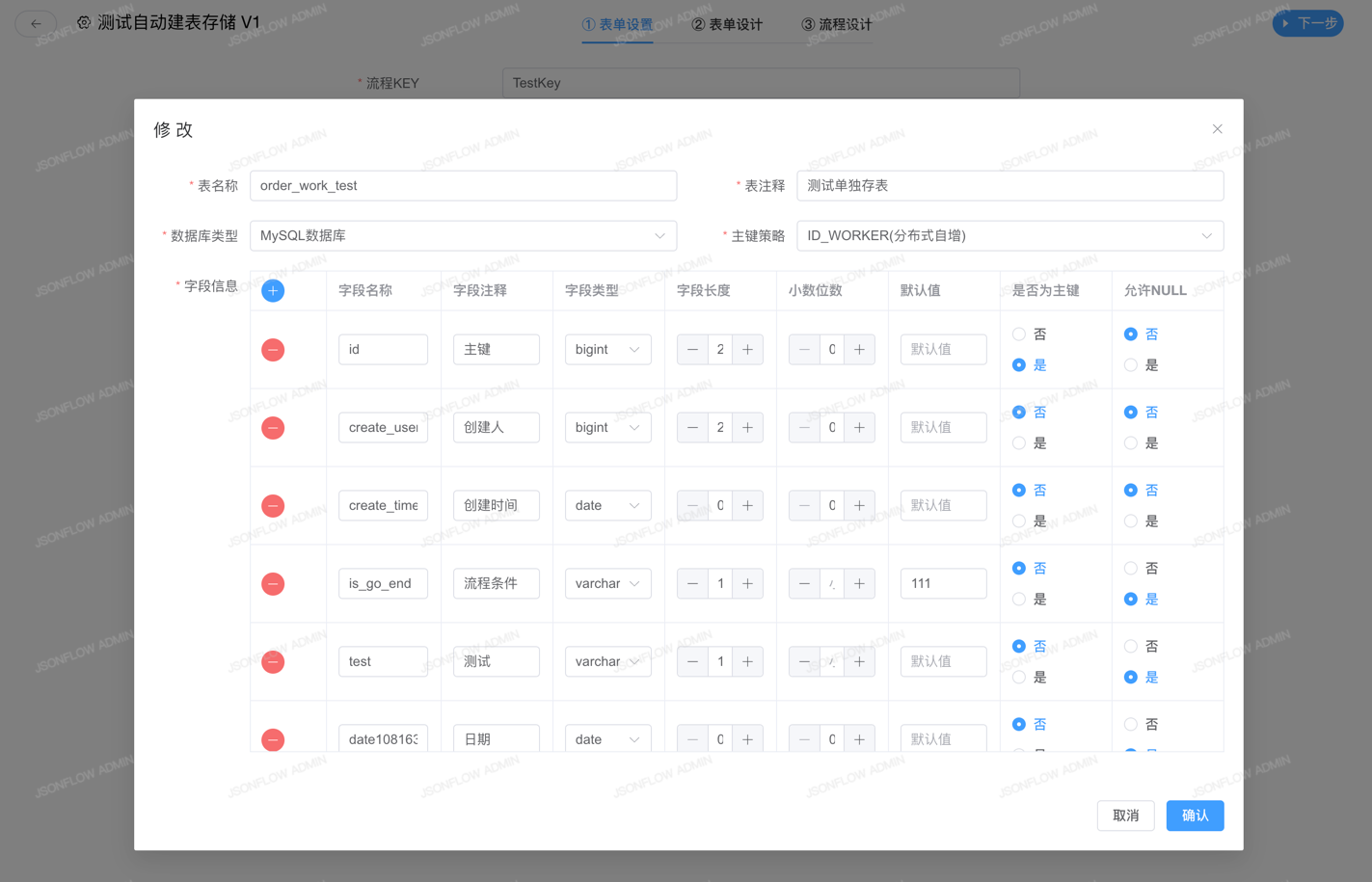Screen dimensions: 1372x882
Task: Remove the id field row
Action: tap(273, 350)
